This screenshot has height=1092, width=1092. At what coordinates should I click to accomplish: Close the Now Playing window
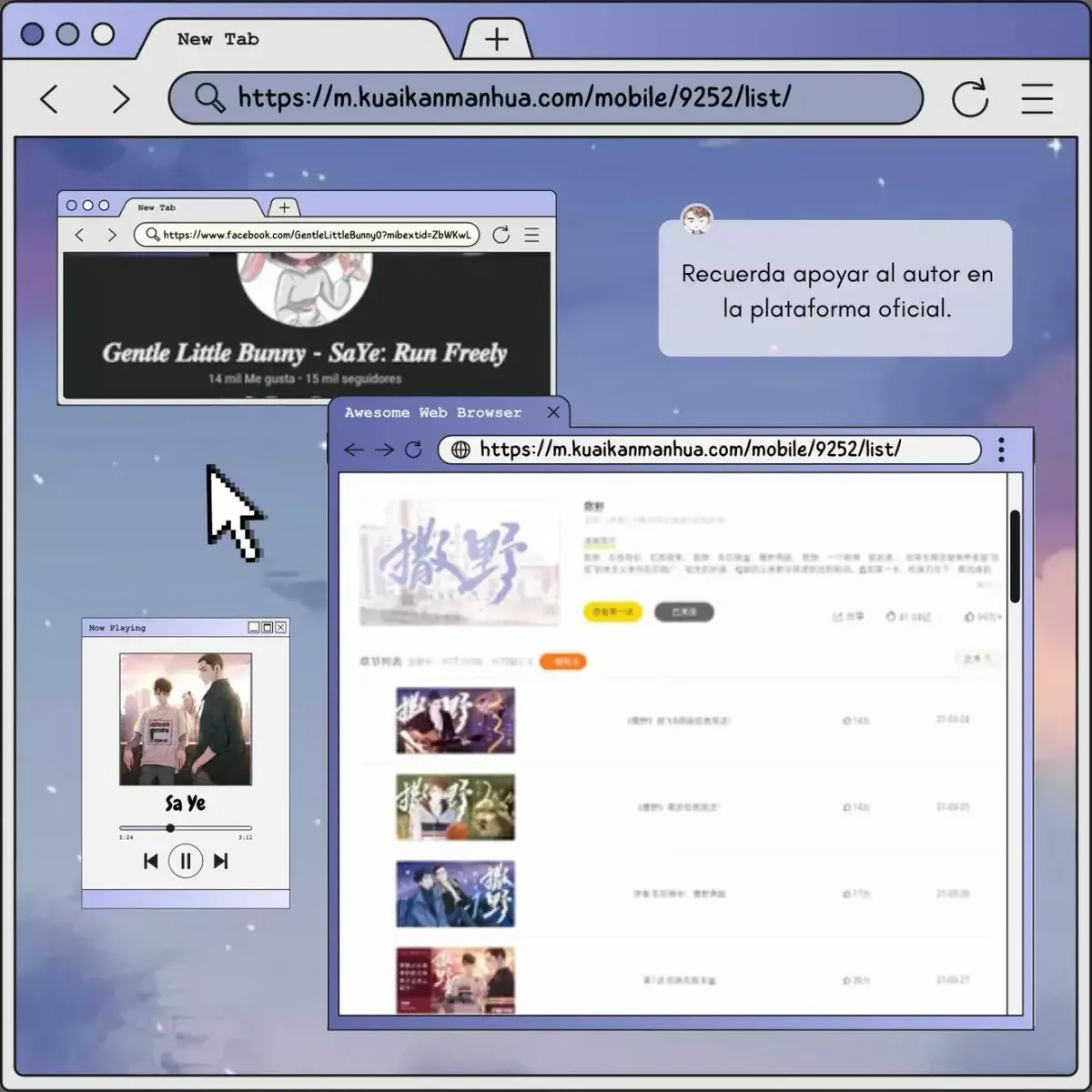(x=281, y=627)
